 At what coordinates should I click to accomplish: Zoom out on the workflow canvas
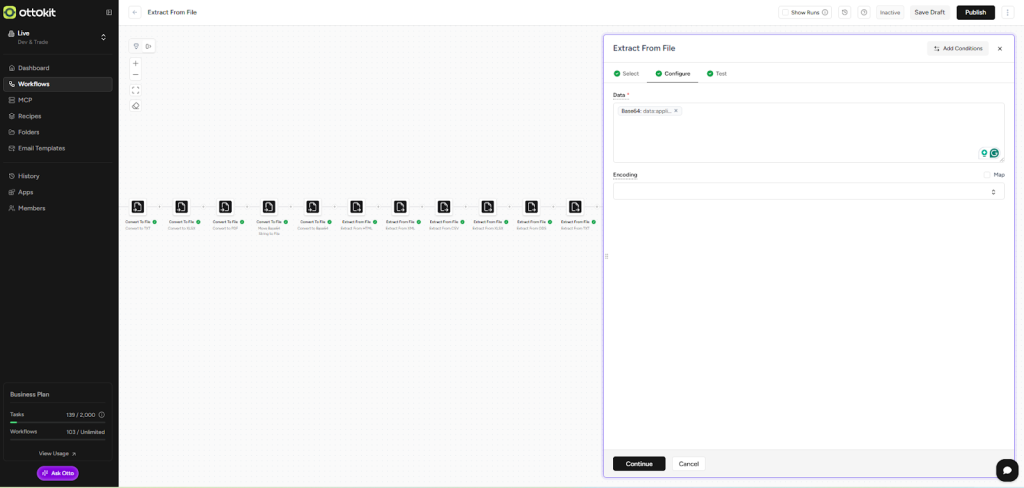[x=136, y=75]
